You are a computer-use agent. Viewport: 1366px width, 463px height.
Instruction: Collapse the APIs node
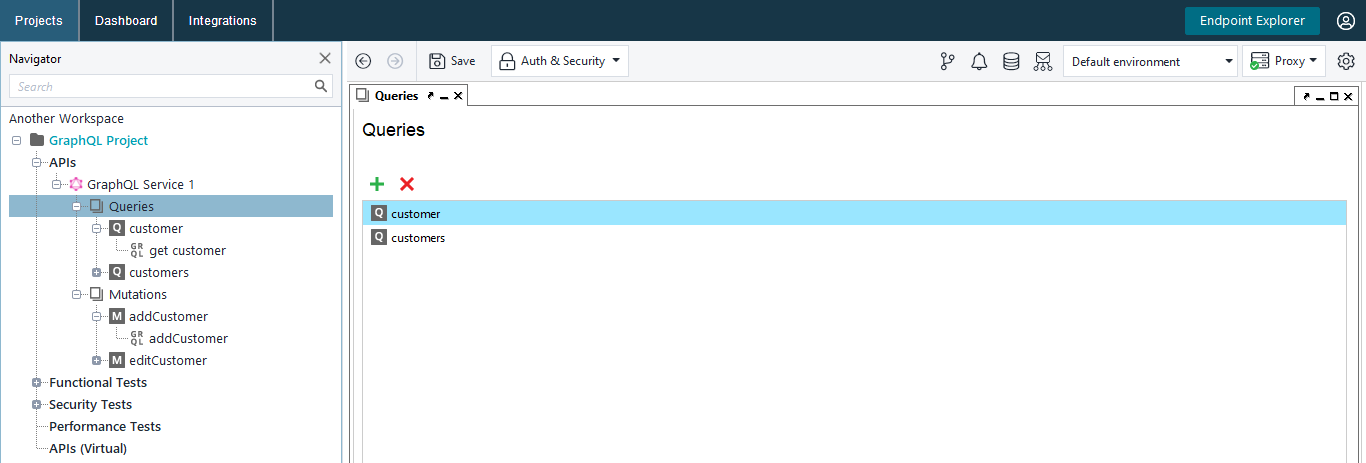(x=36, y=162)
